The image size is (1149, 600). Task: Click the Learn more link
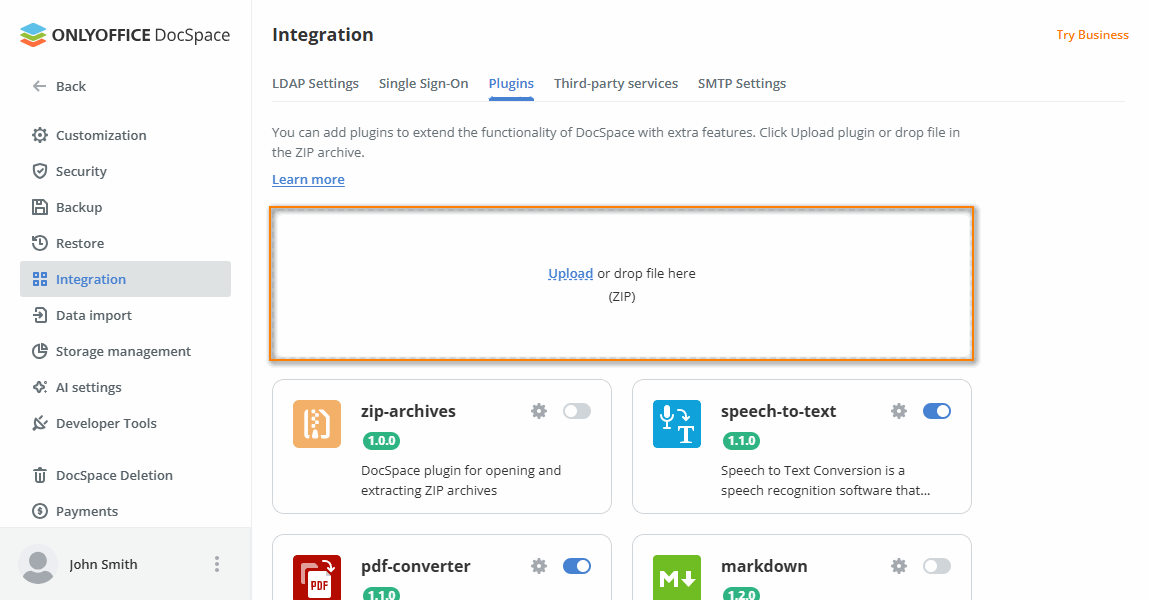(307, 178)
